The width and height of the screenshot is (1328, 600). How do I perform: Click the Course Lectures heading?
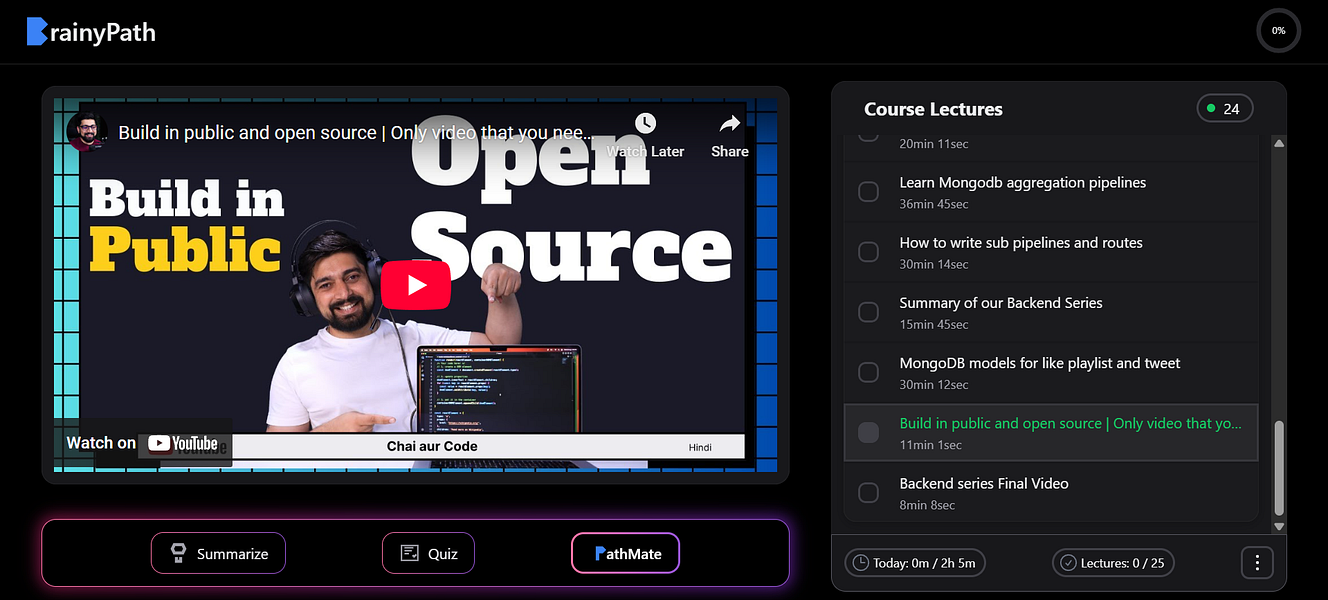click(x=933, y=109)
